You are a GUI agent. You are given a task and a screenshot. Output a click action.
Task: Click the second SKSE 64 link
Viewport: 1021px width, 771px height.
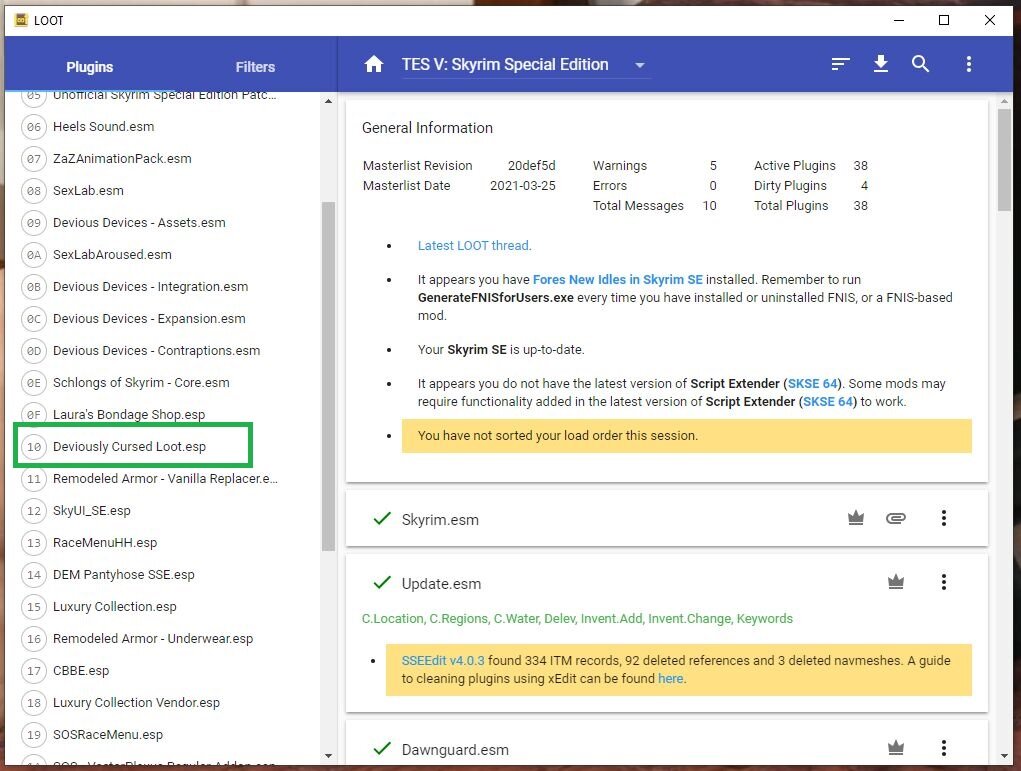click(x=828, y=402)
